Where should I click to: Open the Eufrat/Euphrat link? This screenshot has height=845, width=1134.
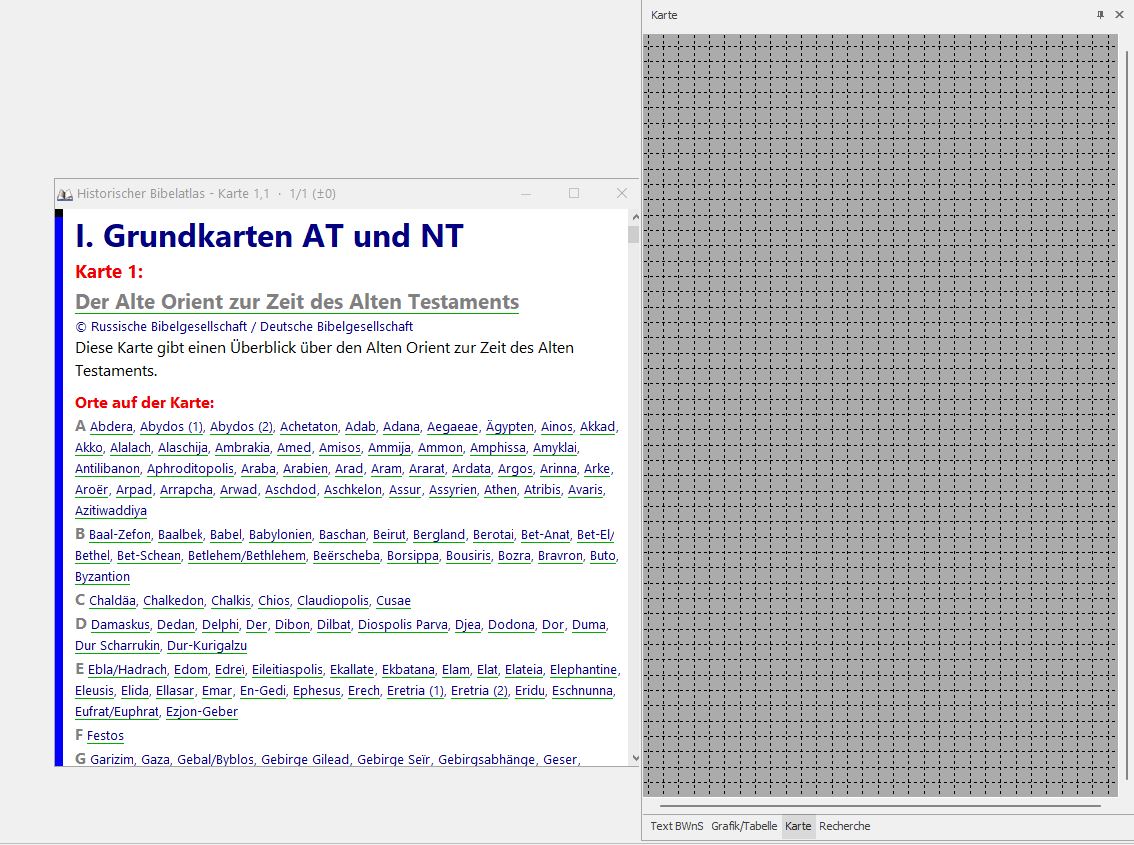(x=117, y=712)
